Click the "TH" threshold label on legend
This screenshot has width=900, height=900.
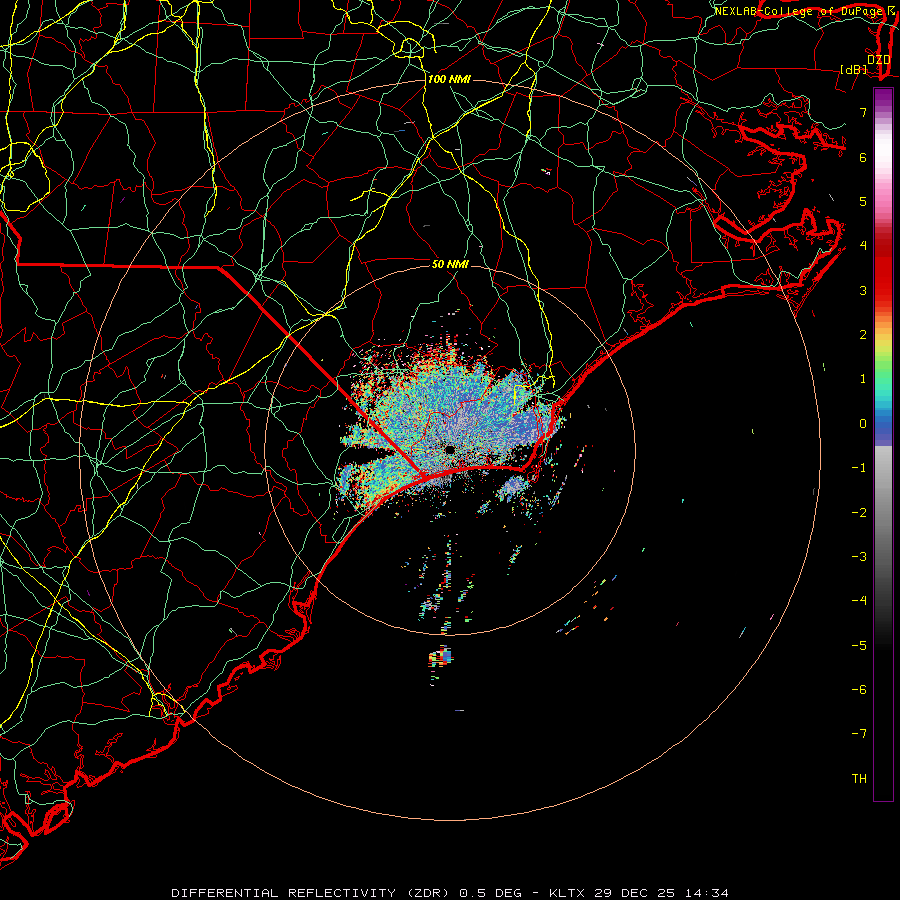point(859,779)
